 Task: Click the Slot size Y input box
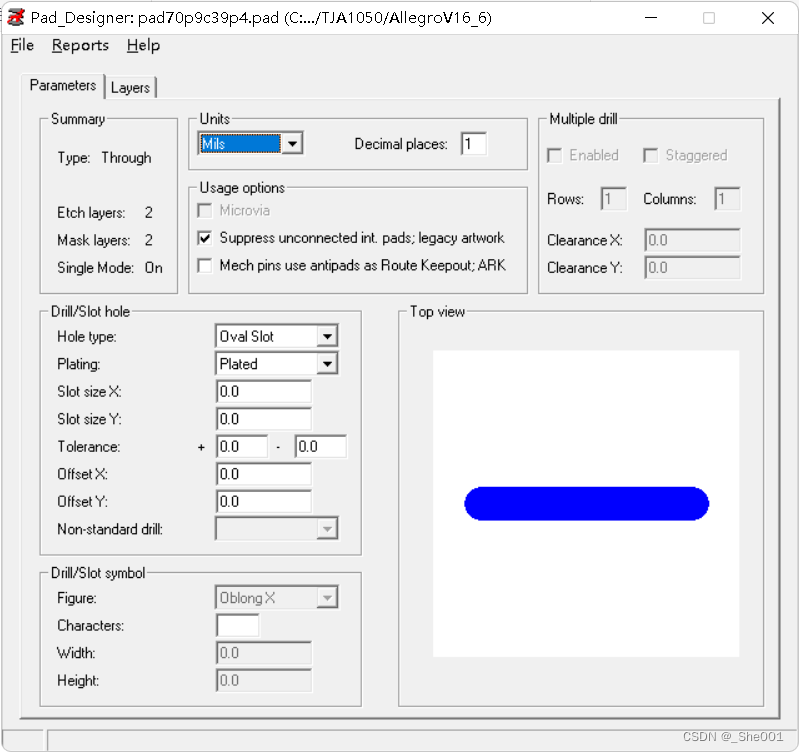(263, 419)
